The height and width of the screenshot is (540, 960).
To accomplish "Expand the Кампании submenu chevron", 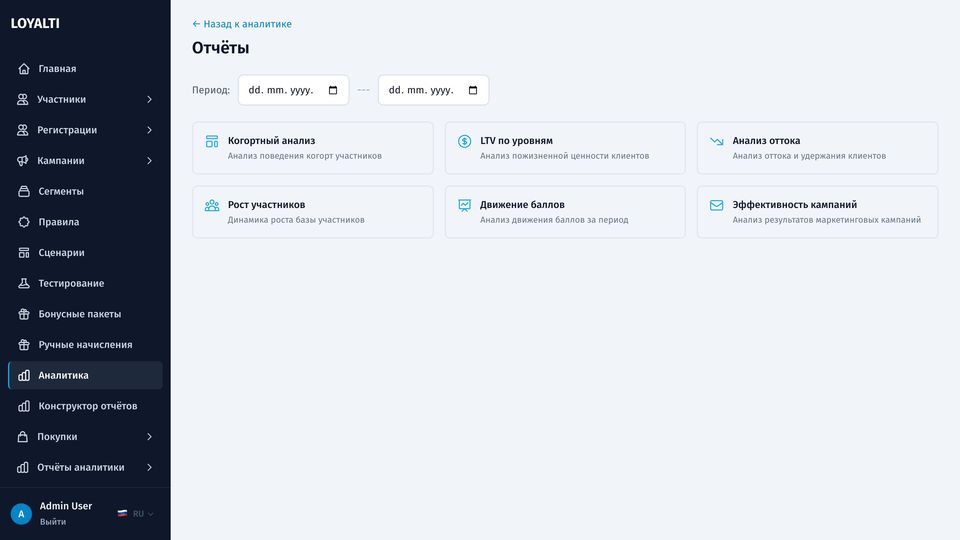I will point(149,160).
